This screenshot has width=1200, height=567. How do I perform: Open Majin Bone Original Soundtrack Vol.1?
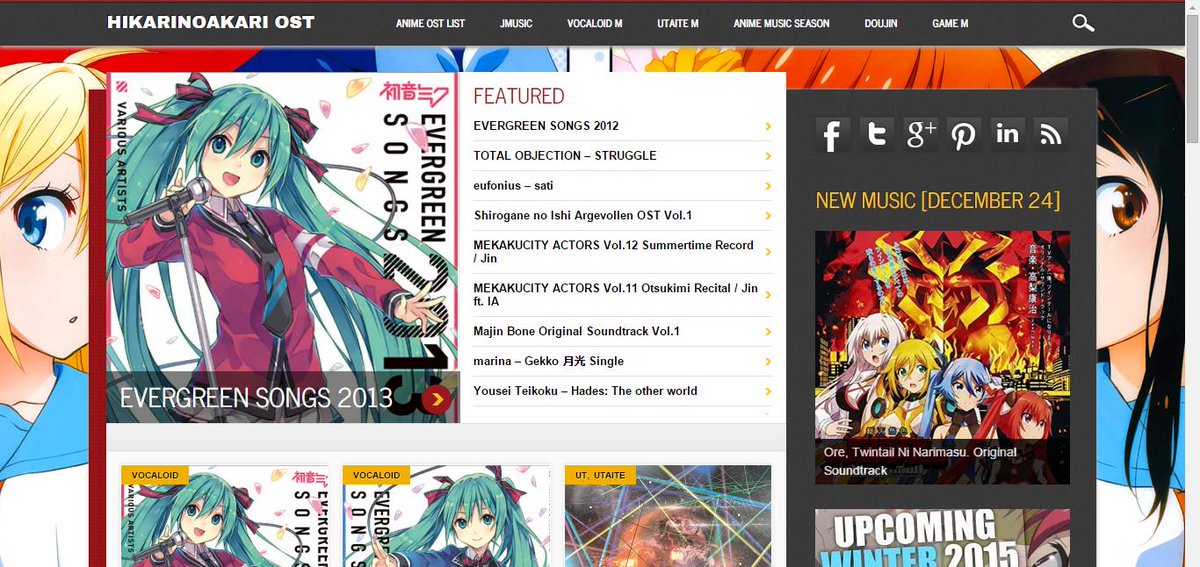tap(577, 331)
